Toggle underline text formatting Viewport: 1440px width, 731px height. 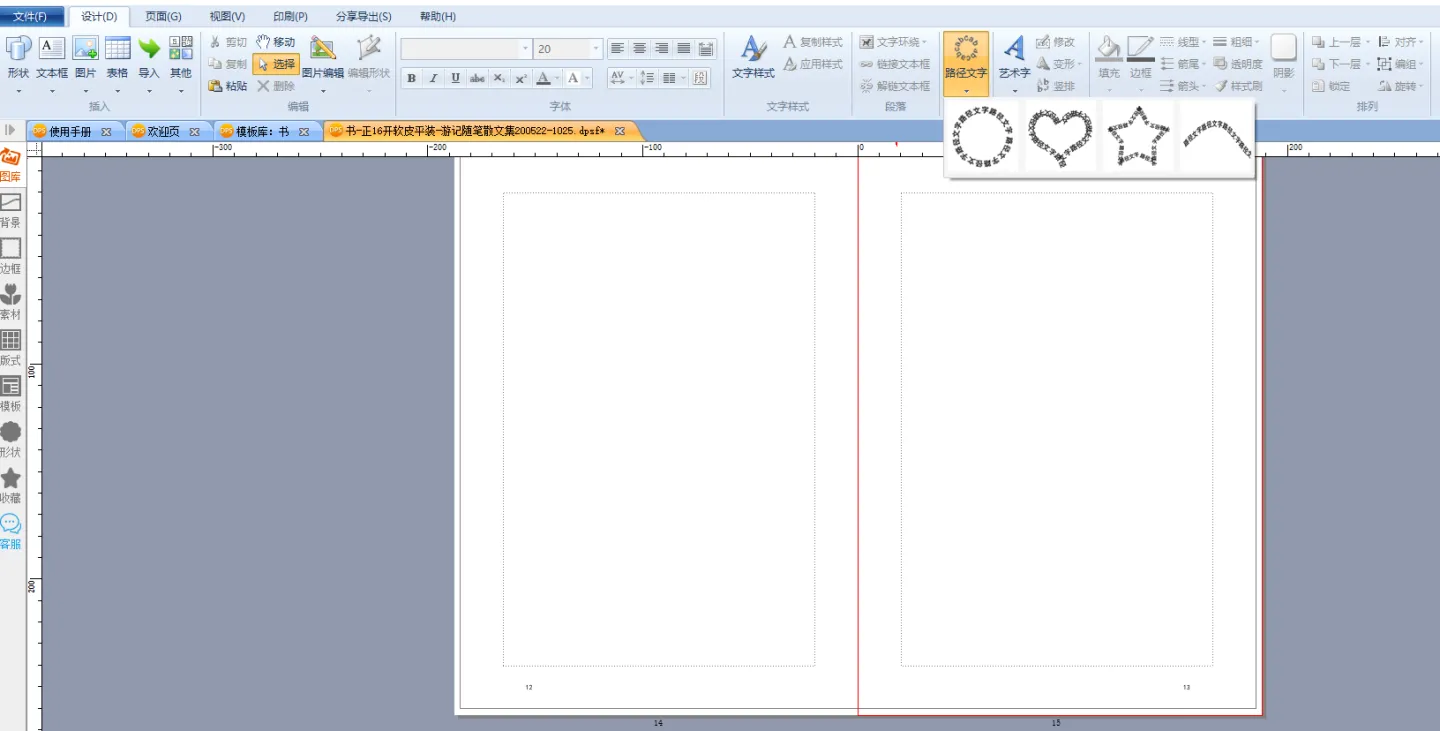[x=455, y=78]
